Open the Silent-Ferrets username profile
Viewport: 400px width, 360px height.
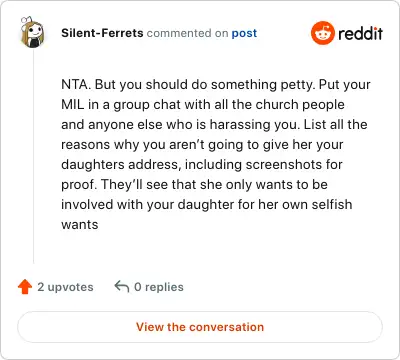click(102, 33)
